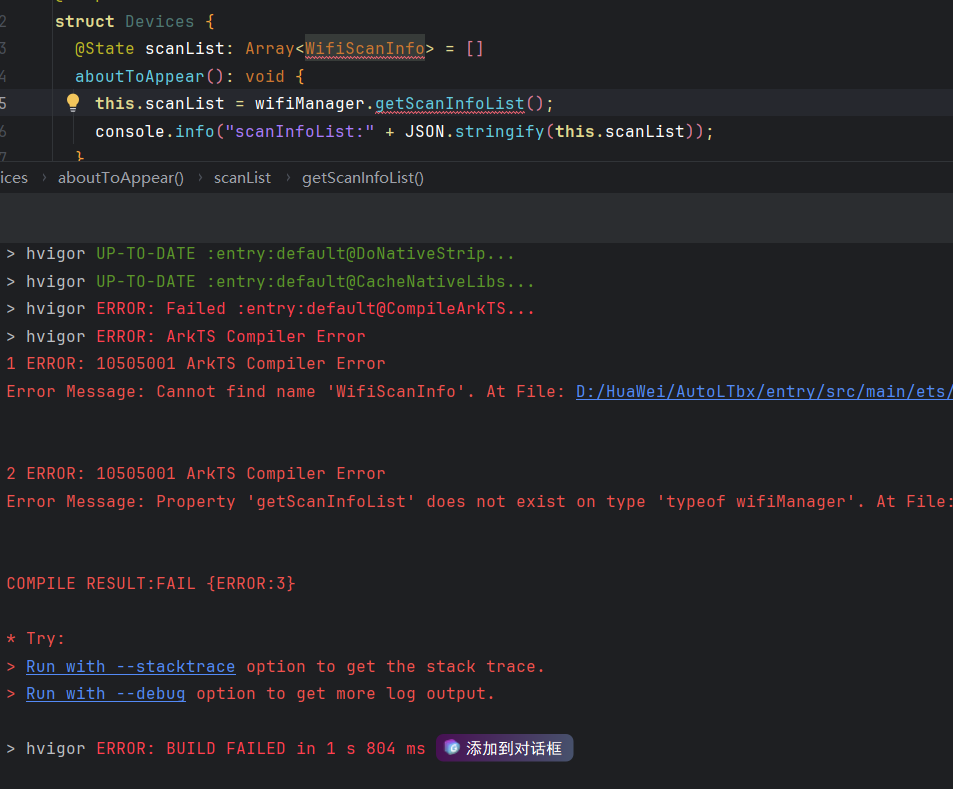Screen dimensions: 953x789
Task: Select the scanList breadcrumb item
Action: [x=242, y=177]
